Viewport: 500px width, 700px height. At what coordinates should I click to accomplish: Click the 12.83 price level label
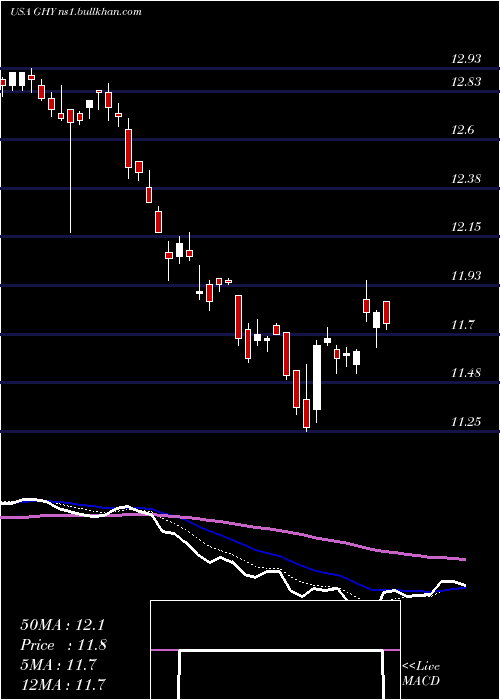click(x=466, y=82)
